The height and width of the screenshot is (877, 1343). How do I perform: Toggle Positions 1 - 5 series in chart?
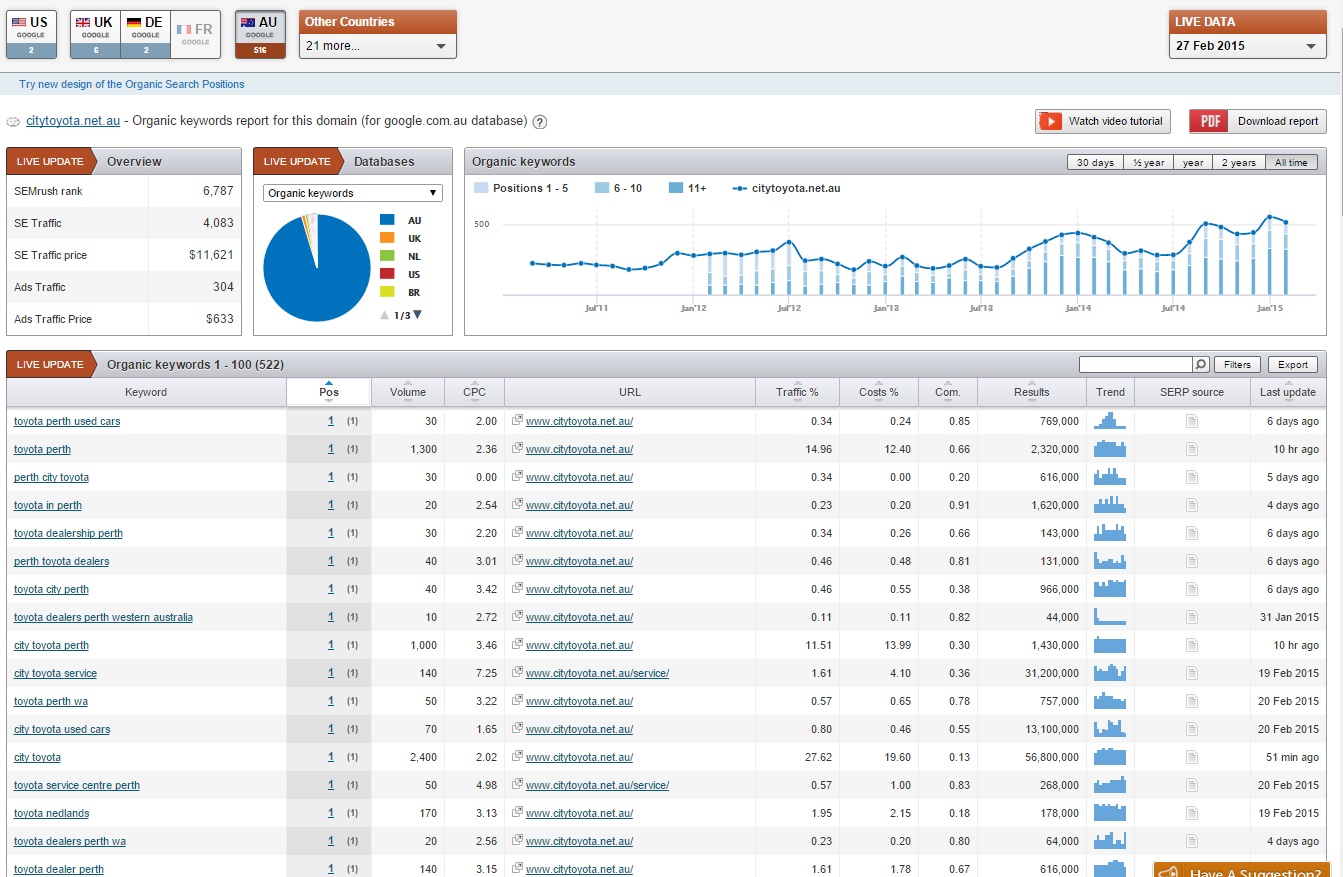coord(521,188)
